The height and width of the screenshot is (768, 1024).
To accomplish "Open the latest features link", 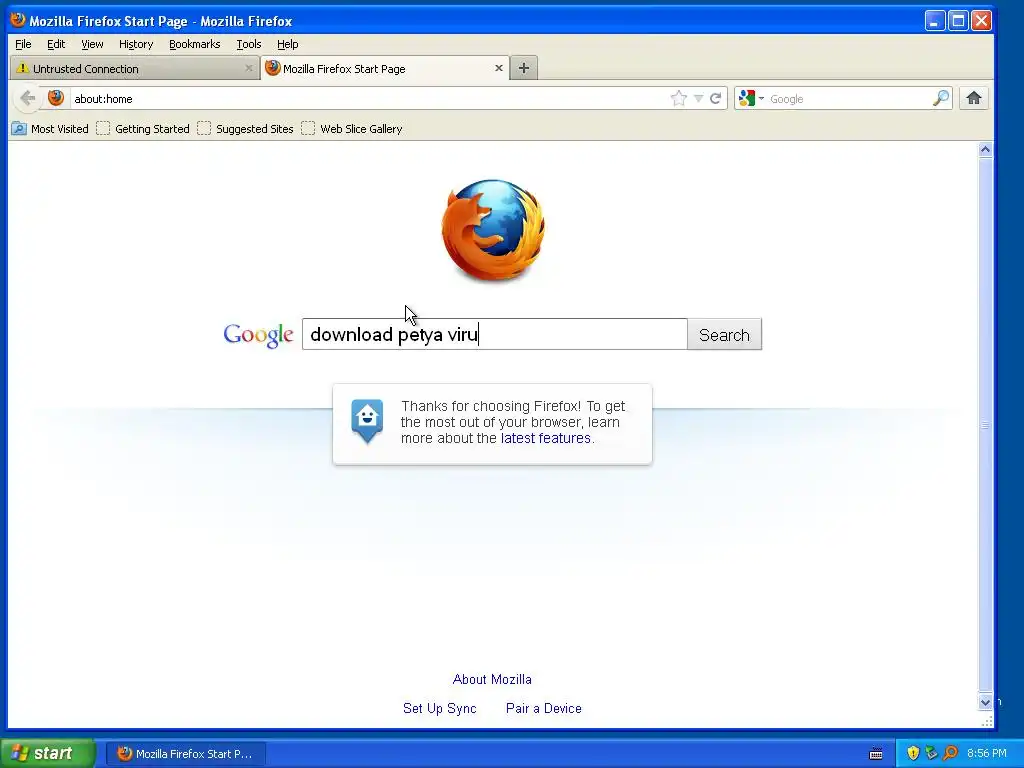I will pos(545,438).
